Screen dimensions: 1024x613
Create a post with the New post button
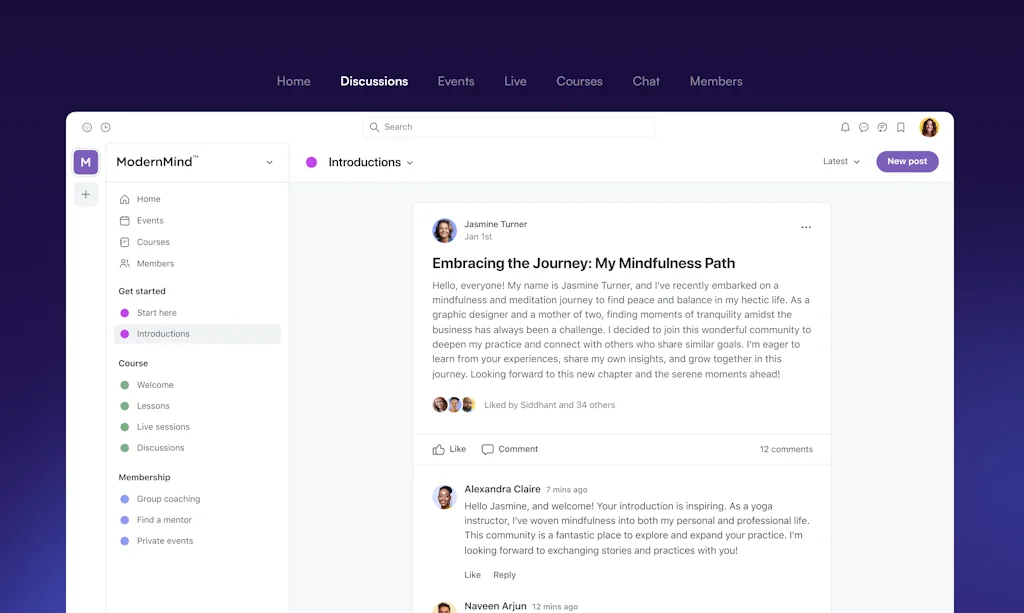pyautogui.click(x=907, y=161)
